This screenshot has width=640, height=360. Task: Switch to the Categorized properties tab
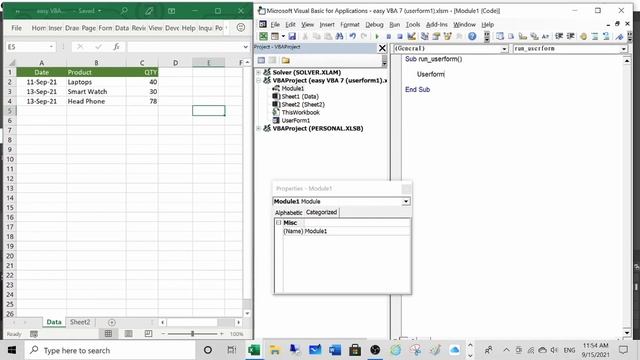pyautogui.click(x=321, y=212)
